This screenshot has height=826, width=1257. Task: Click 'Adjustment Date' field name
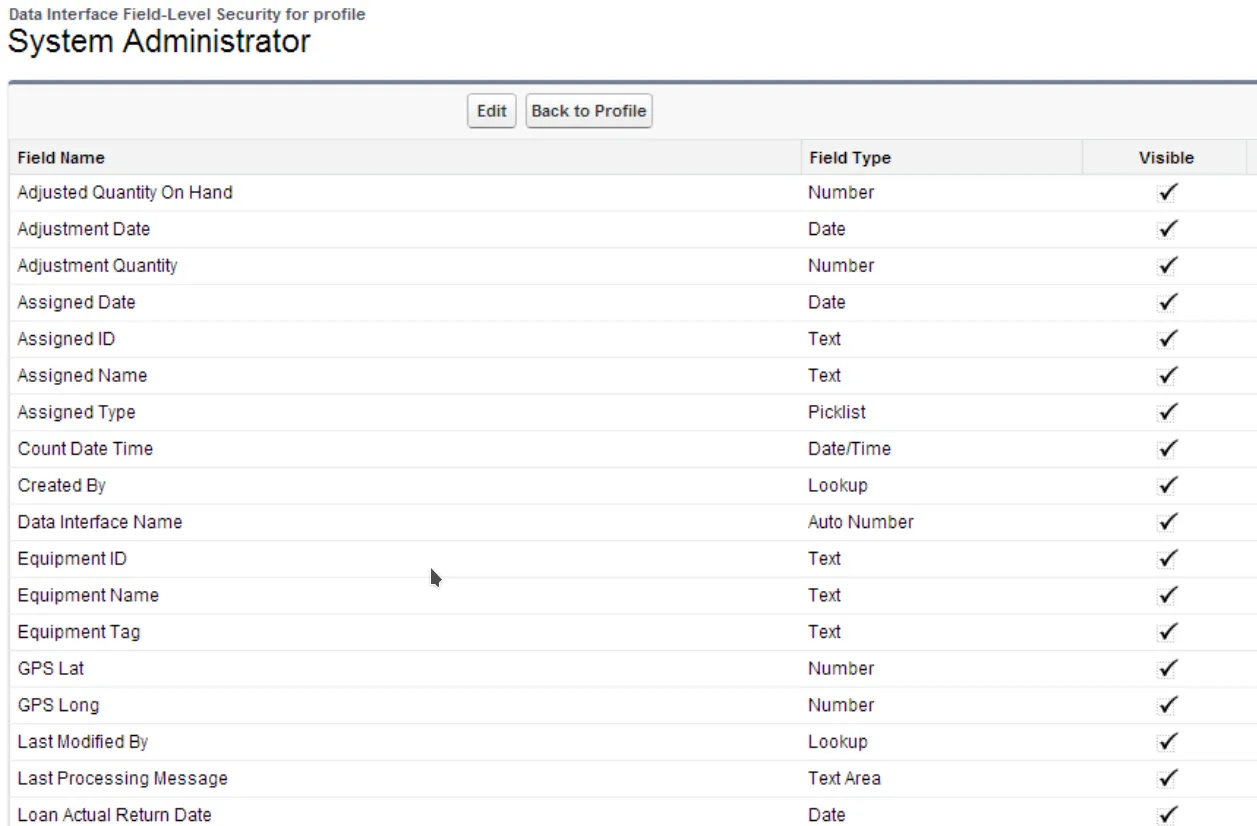[84, 229]
